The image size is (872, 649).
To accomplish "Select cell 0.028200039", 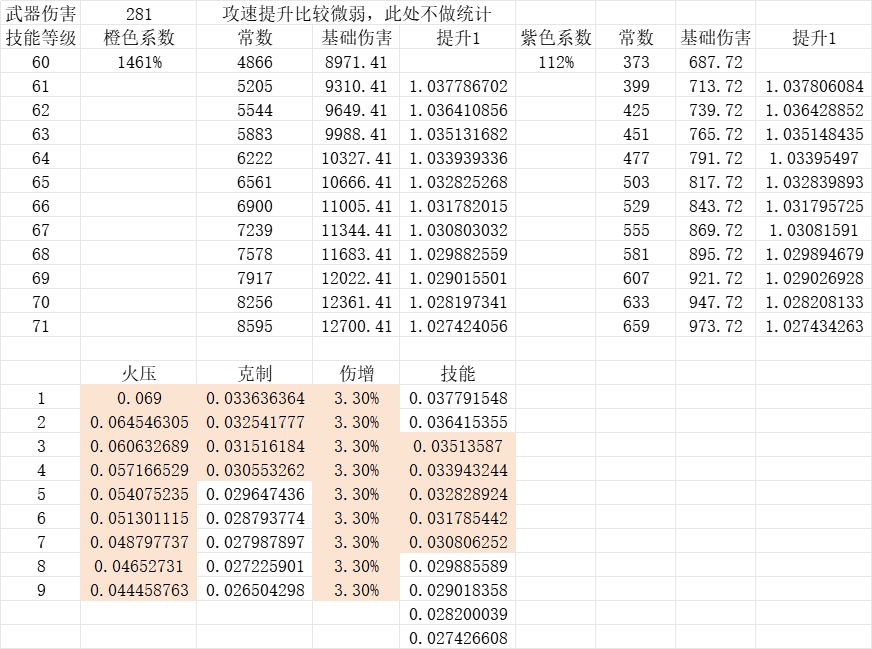I will [x=458, y=613].
